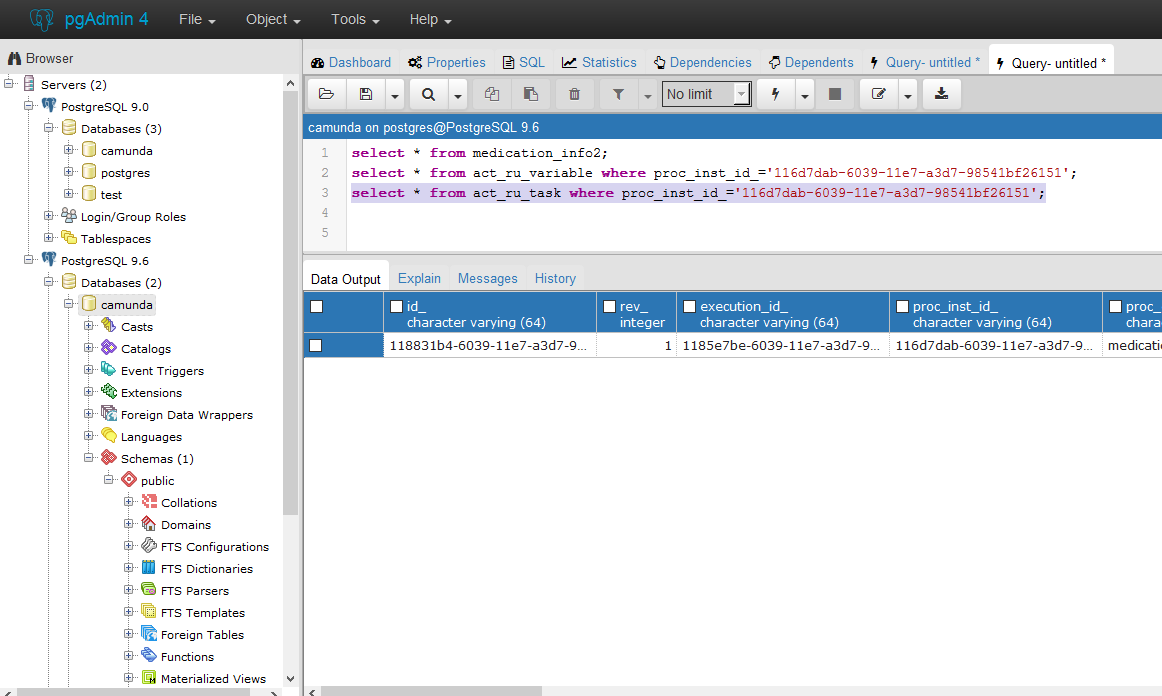
Task: Open the Edit options dropdown arrow
Action: point(908,95)
